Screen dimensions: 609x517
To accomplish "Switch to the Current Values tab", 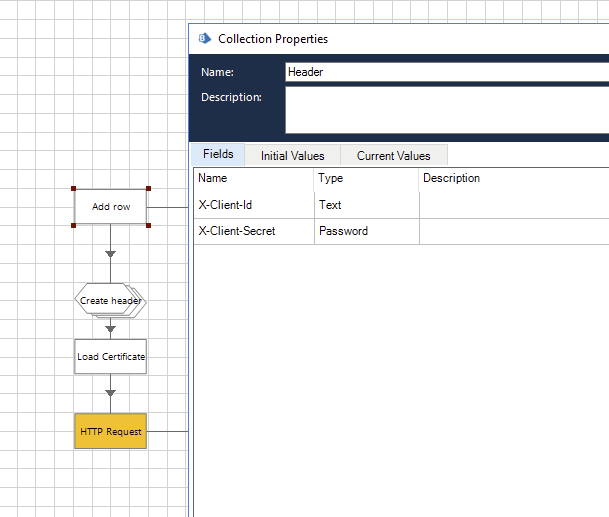I will [x=393, y=156].
